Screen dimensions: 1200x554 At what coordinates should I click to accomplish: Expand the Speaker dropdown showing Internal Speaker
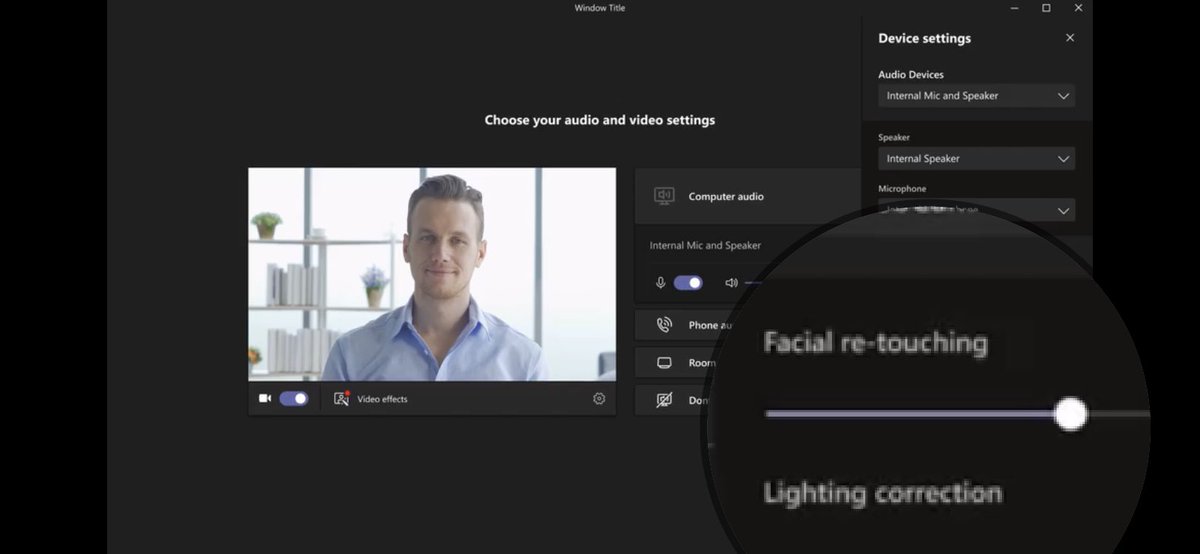(976, 158)
